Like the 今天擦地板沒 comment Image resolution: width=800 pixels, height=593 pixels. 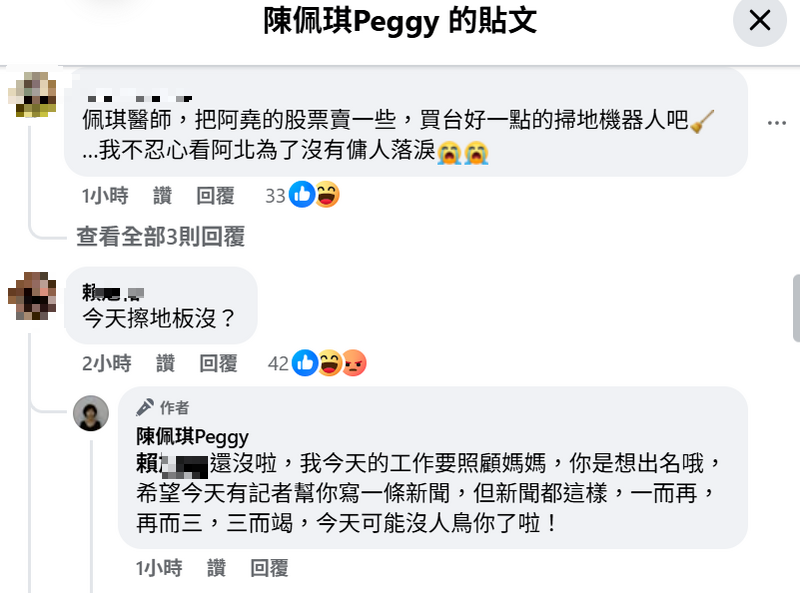coord(165,363)
